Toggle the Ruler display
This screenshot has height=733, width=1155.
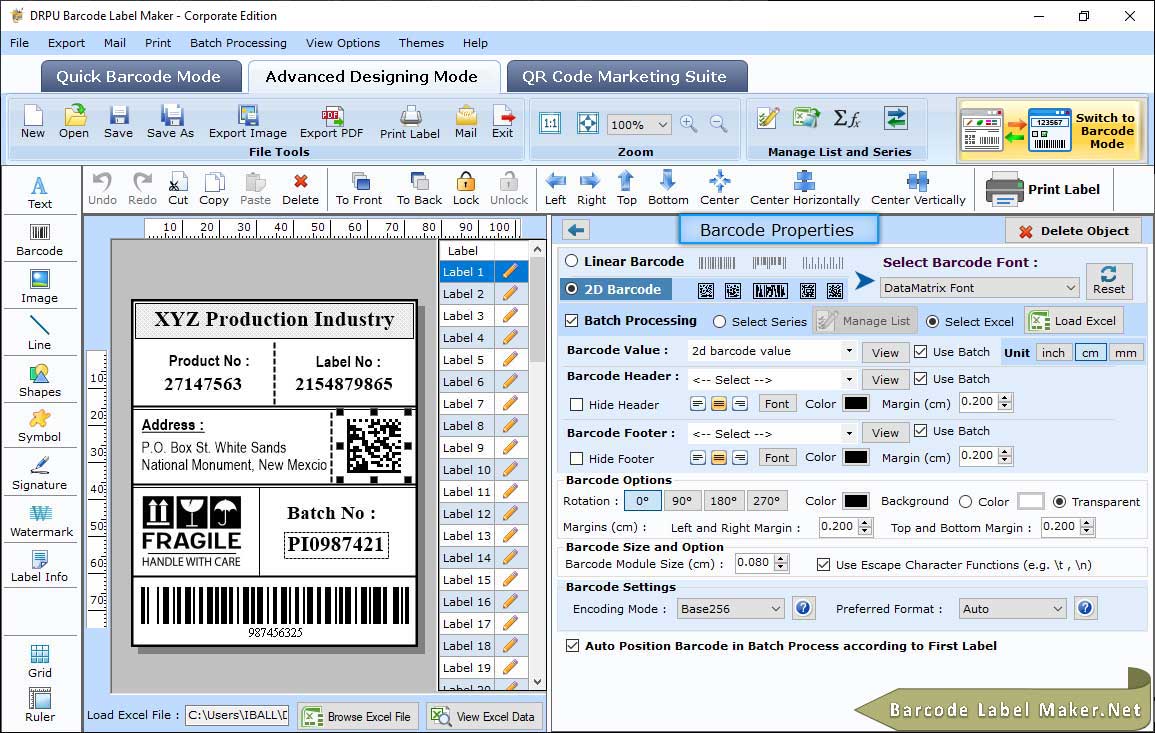coord(40,705)
